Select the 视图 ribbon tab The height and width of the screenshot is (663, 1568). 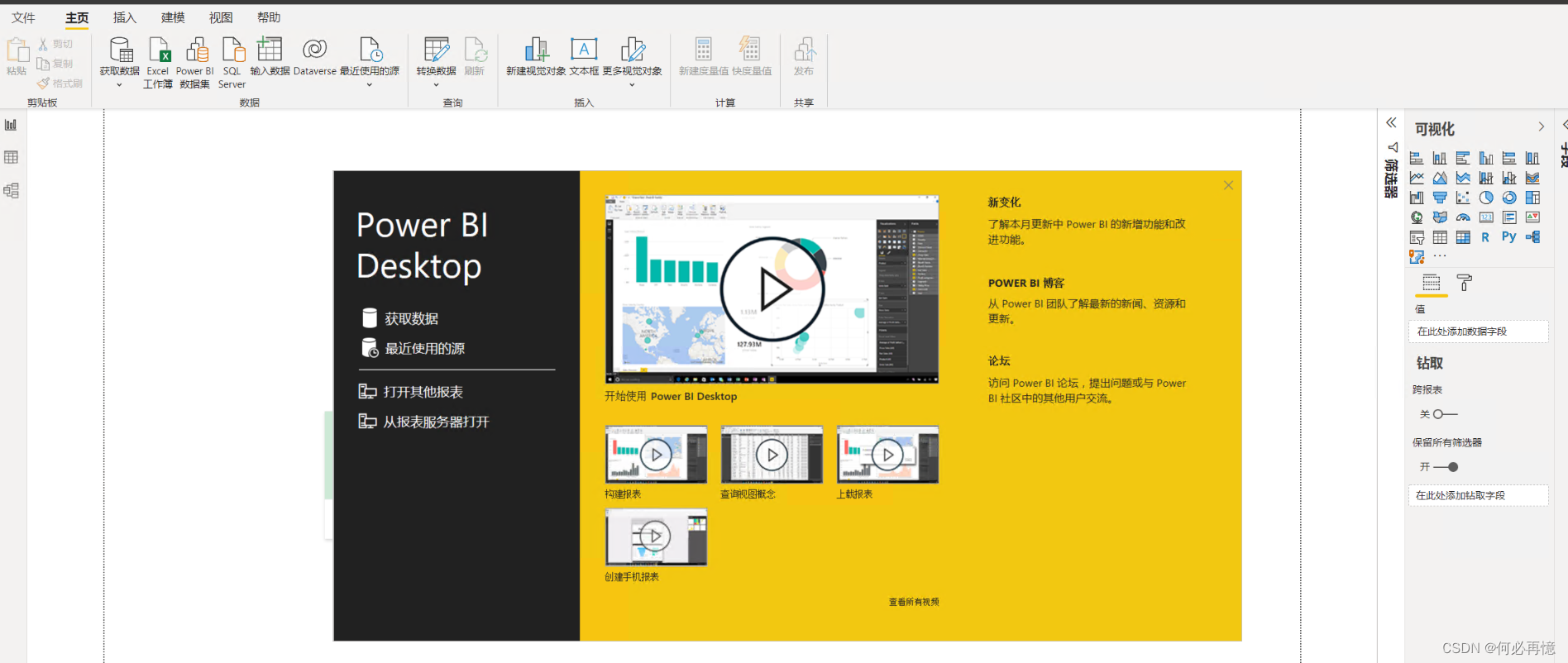coord(221,17)
